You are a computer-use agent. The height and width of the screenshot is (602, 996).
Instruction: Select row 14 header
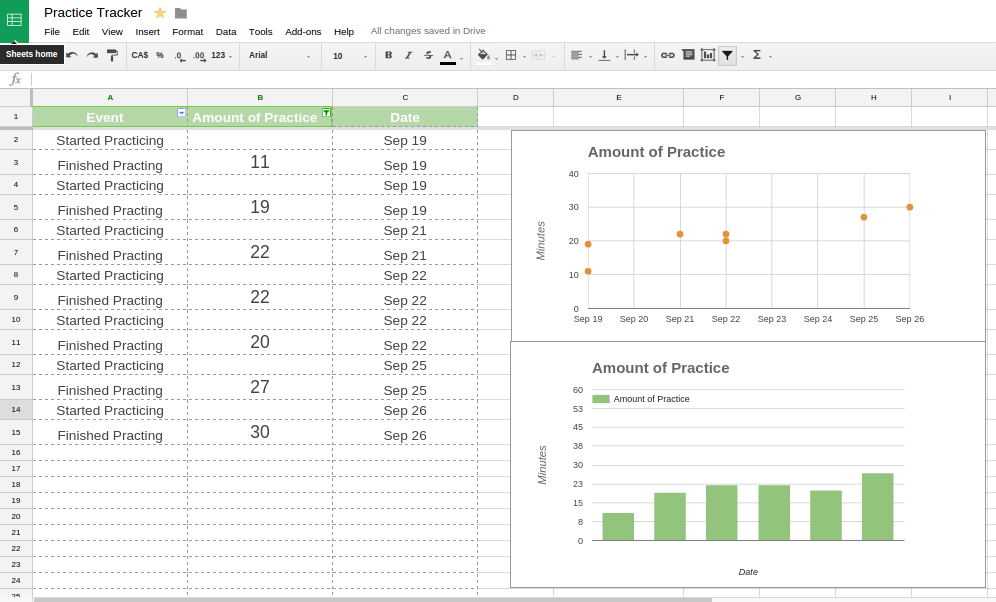(x=16, y=410)
